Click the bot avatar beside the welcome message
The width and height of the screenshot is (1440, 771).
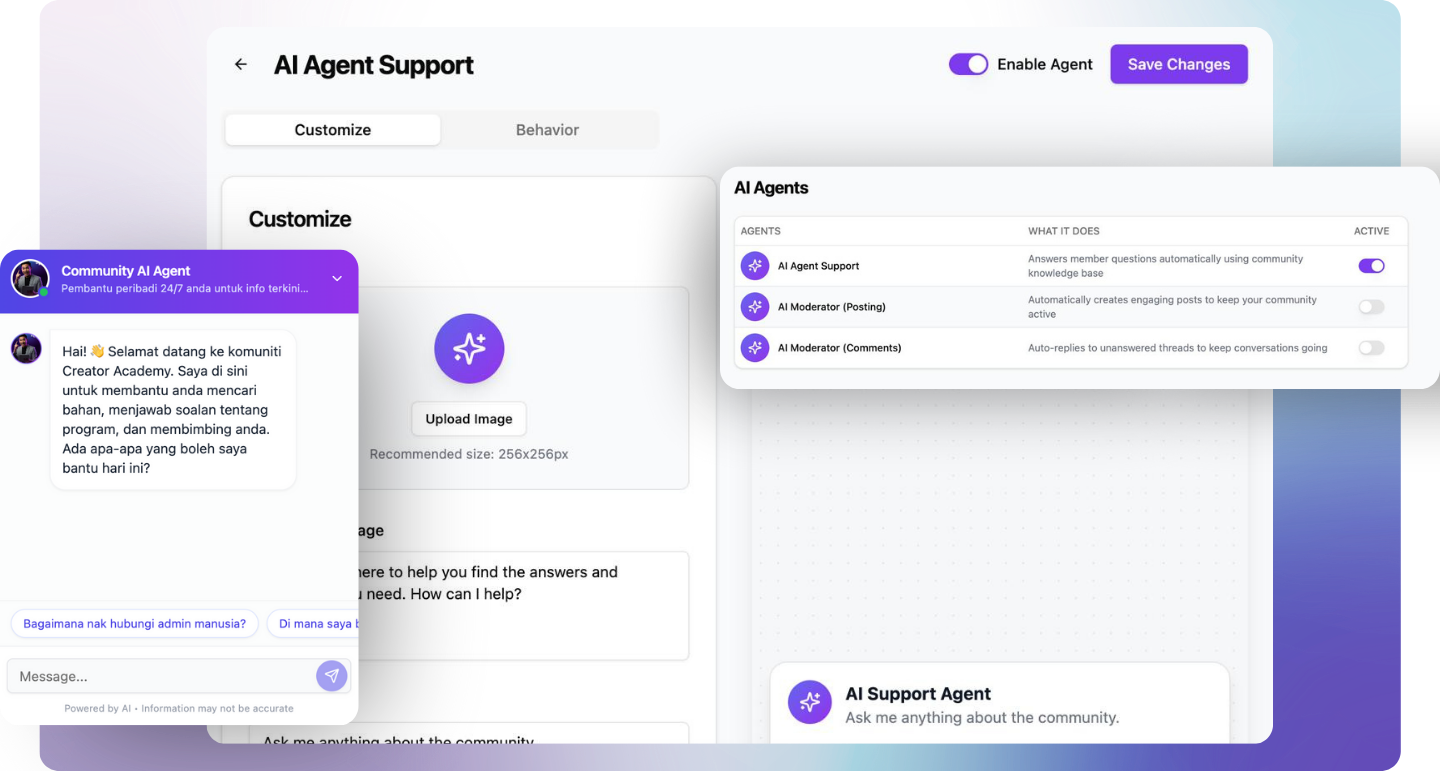[x=26, y=349]
